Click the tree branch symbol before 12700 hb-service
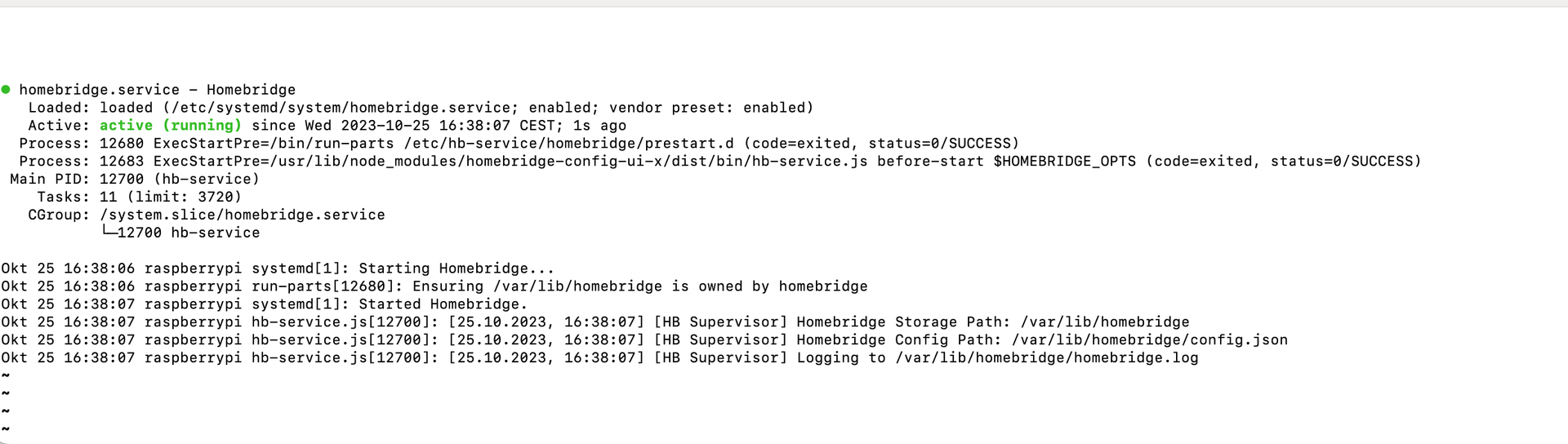This screenshot has height=444, width=1568. click(109, 233)
